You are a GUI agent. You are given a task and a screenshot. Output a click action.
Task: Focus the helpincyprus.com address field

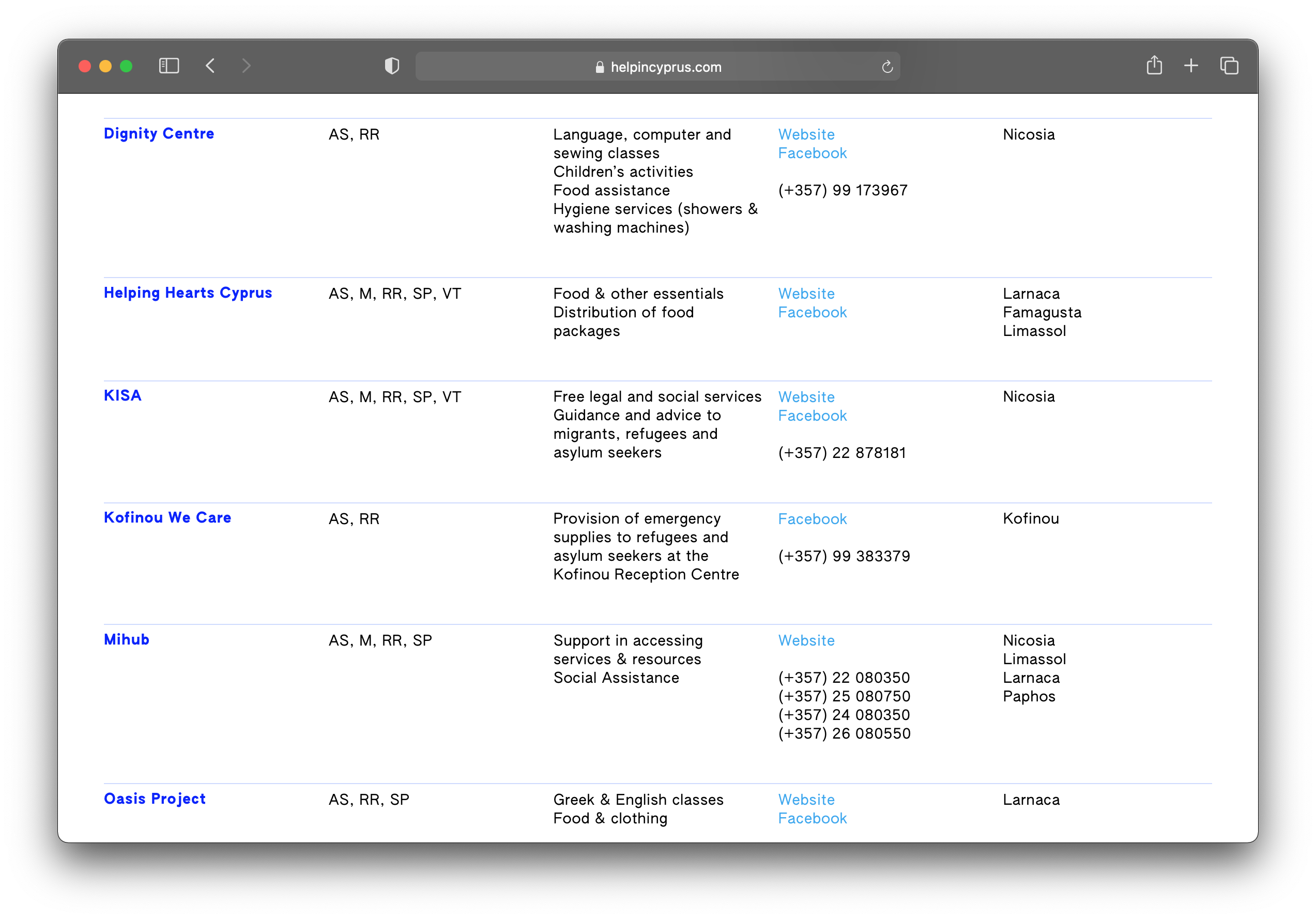click(657, 67)
